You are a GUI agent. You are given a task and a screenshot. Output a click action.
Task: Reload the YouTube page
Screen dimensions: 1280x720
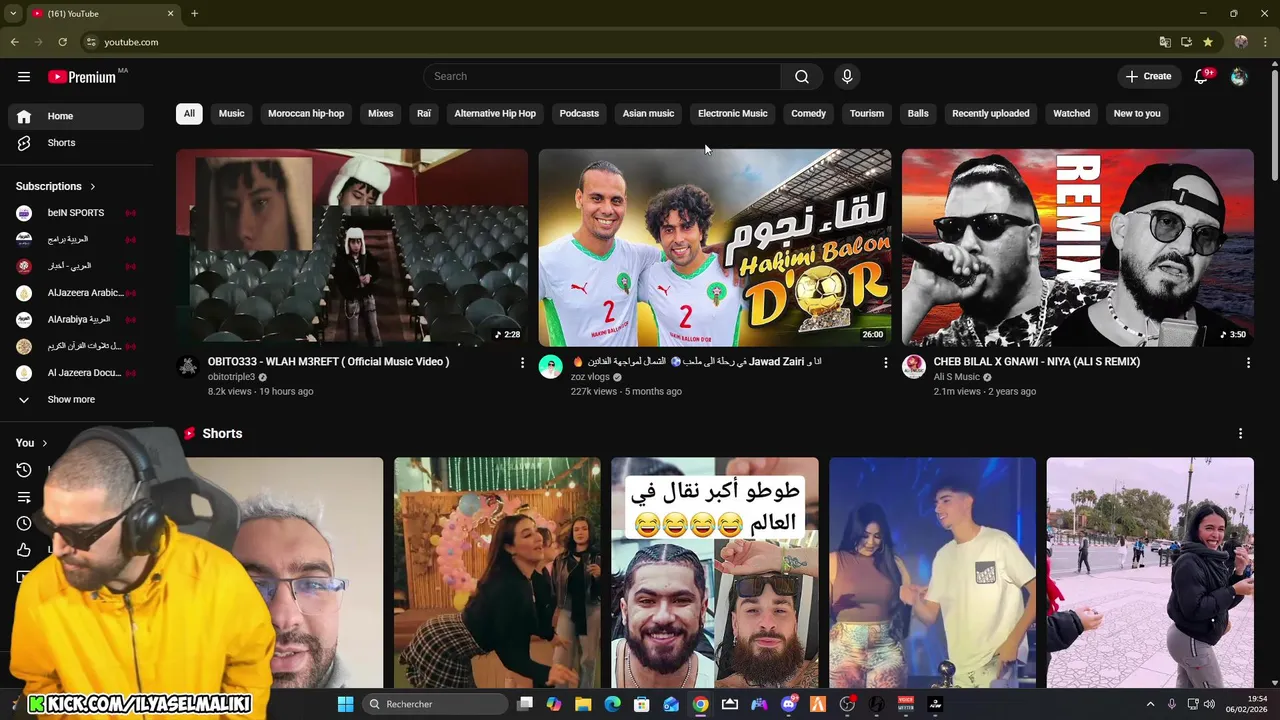[x=62, y=42]
